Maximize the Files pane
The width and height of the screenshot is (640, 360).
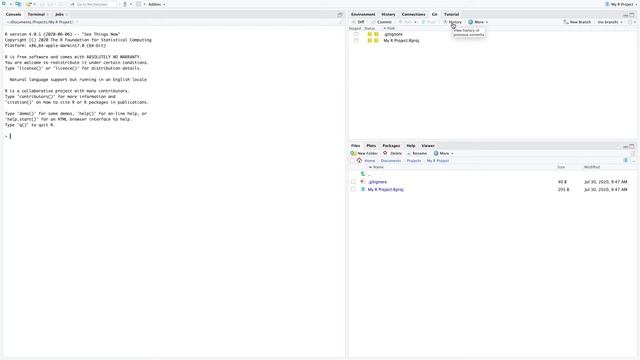point(632,146)
